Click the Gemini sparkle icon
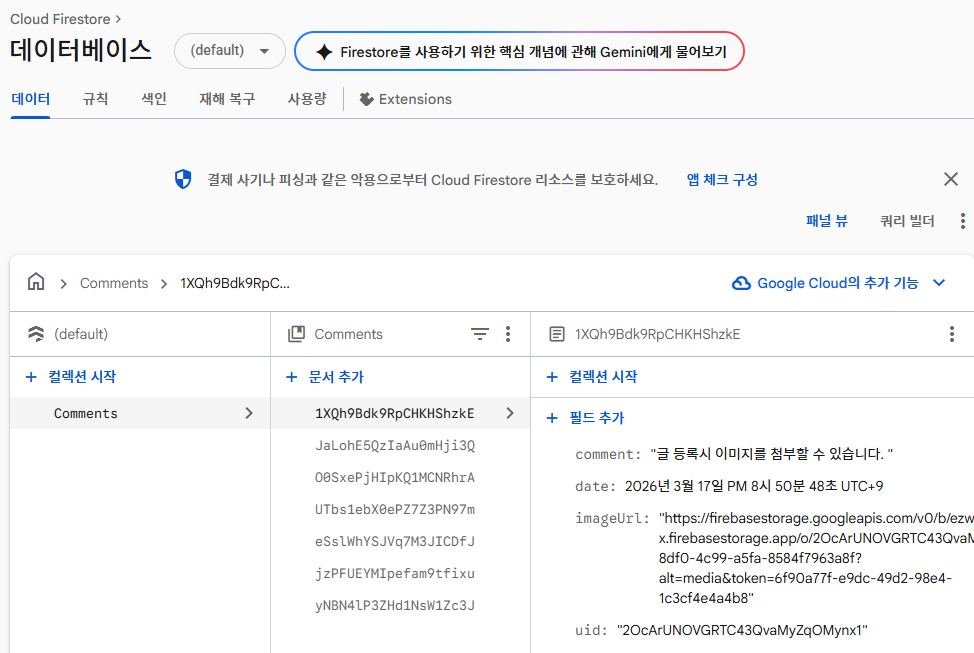The width and height of the screenshot is (974, 653). click(324, 52)
